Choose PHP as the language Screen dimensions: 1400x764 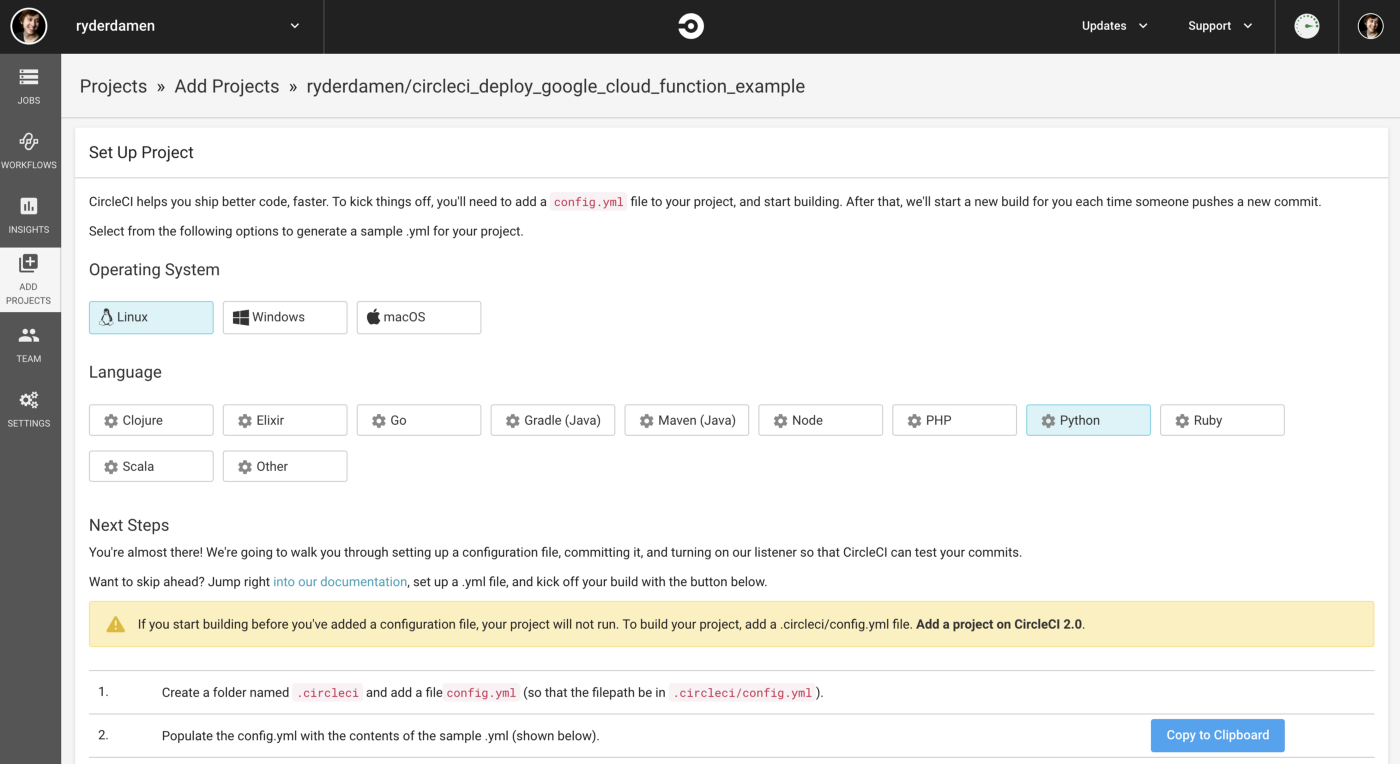tap(955, 420)
